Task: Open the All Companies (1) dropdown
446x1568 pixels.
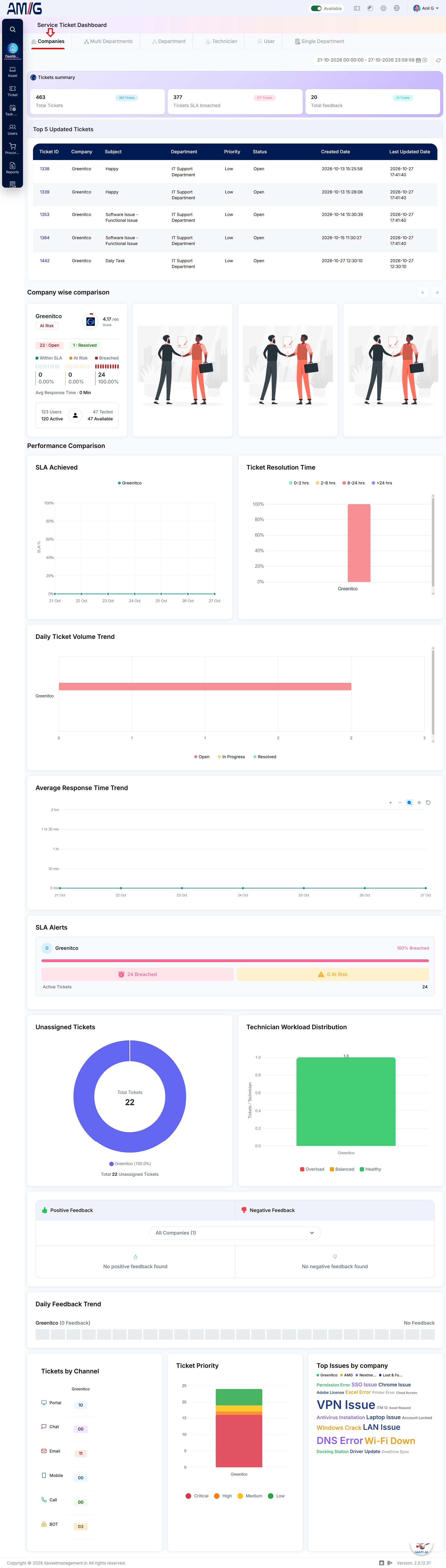Action: (x=235, y=1233)
